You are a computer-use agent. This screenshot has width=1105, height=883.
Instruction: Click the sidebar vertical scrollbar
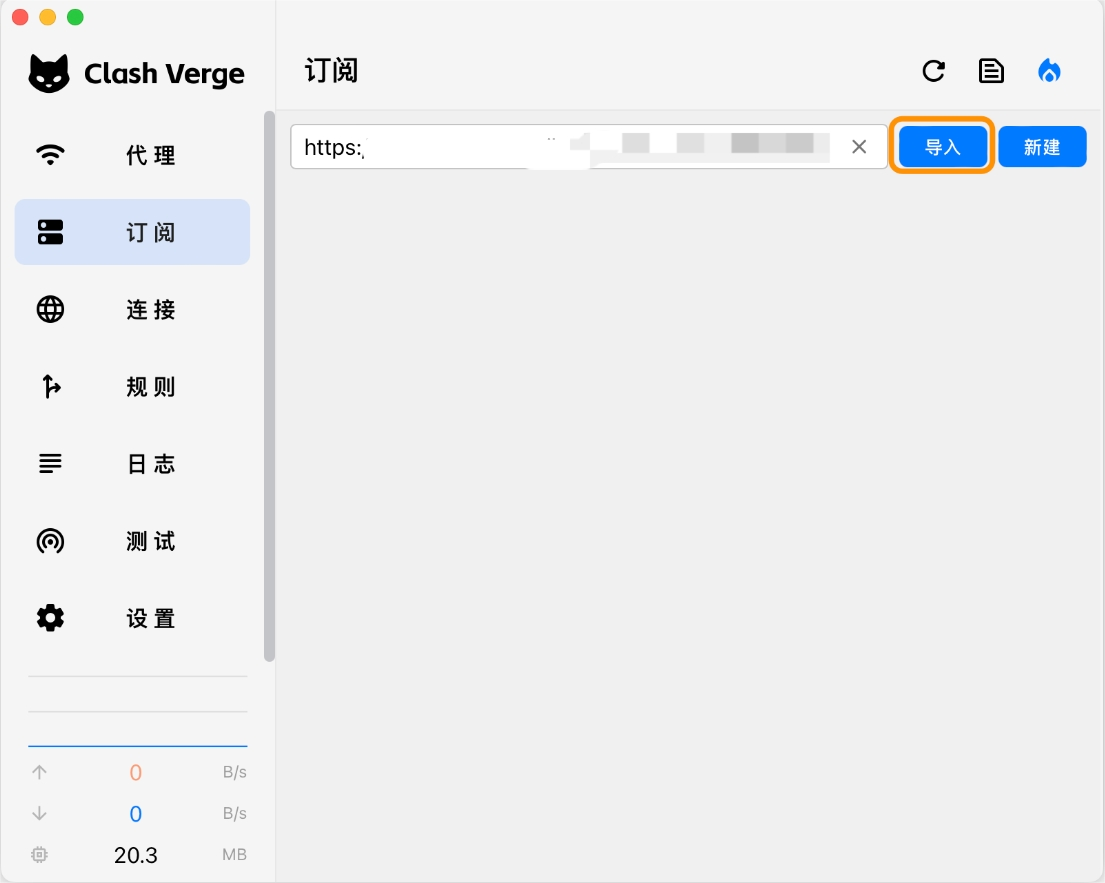coord(269,385)
